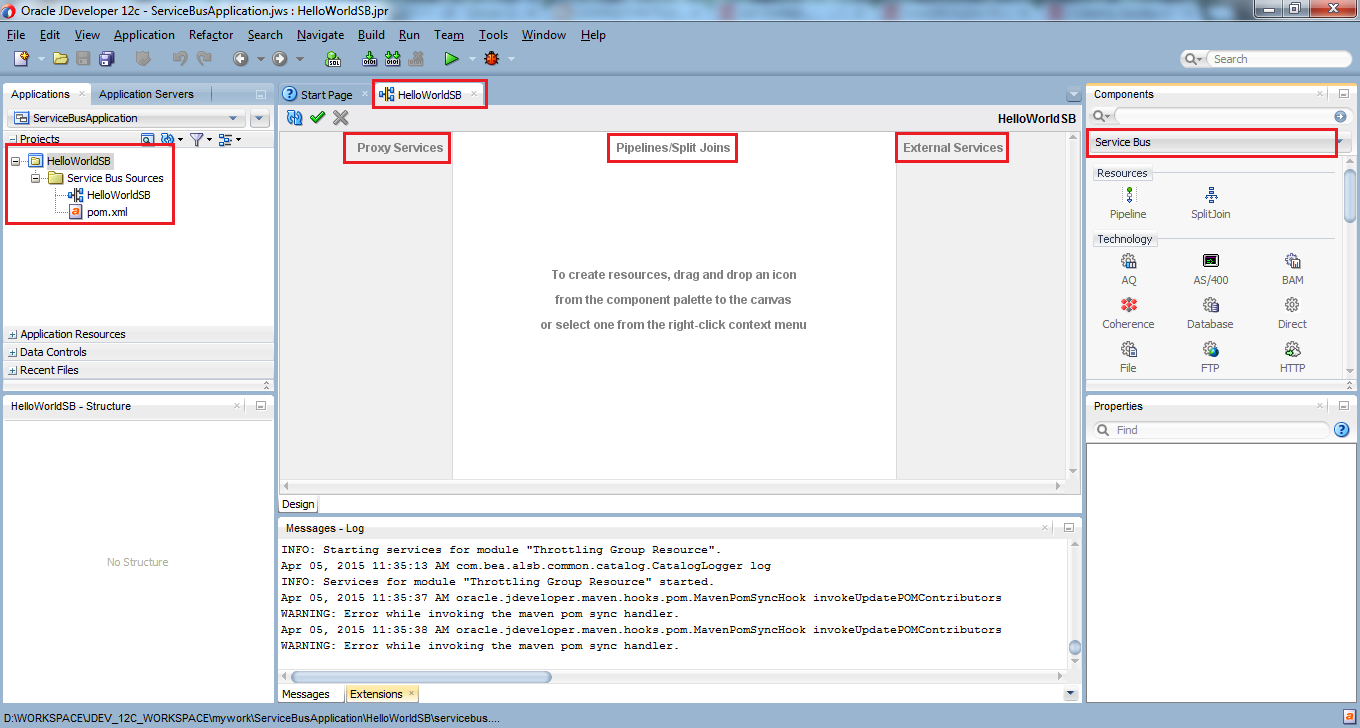Expand the Data Controls section
The width and height of the screenshot is (1360, 728).
coord(12,353)
